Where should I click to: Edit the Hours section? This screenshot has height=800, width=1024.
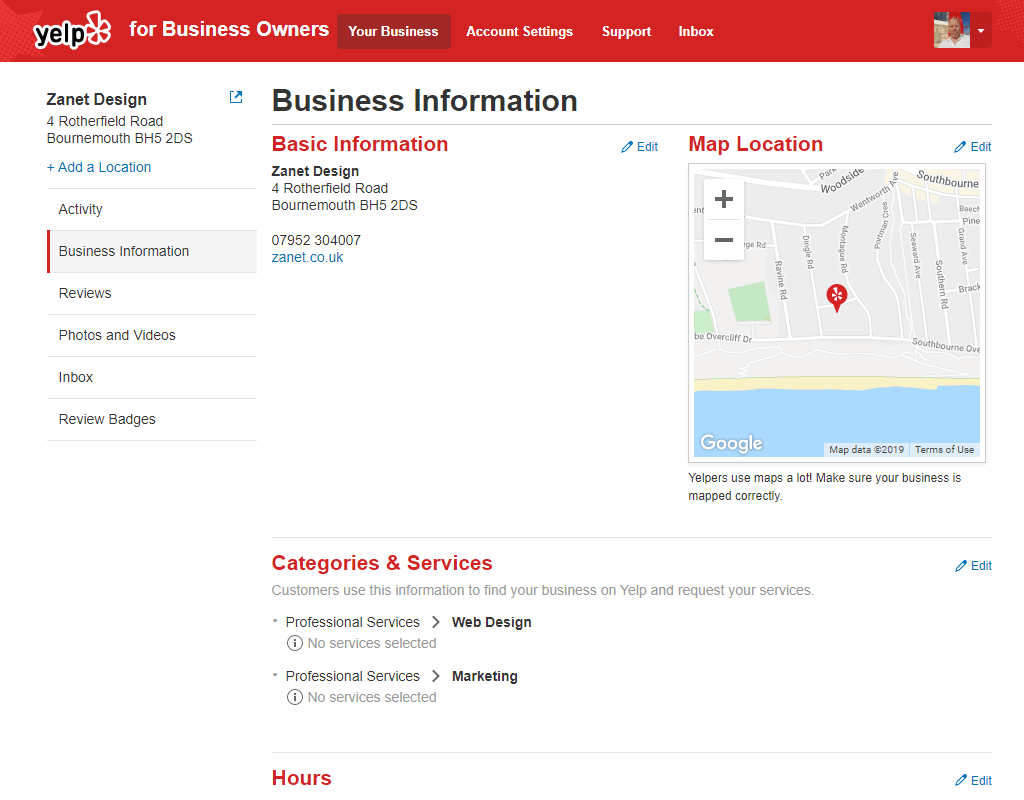click(x=973, y=781)
